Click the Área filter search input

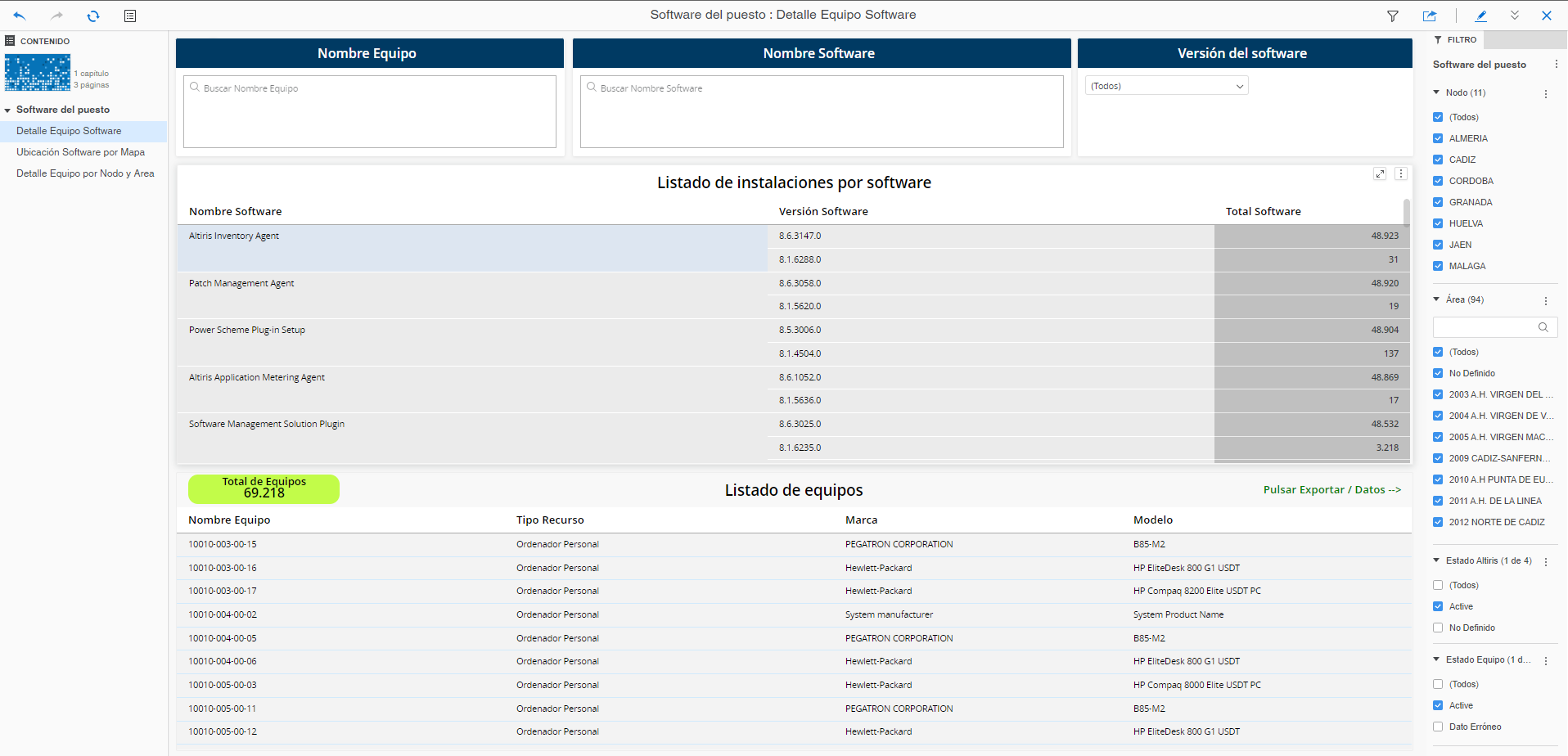[x=1495, y=327]
